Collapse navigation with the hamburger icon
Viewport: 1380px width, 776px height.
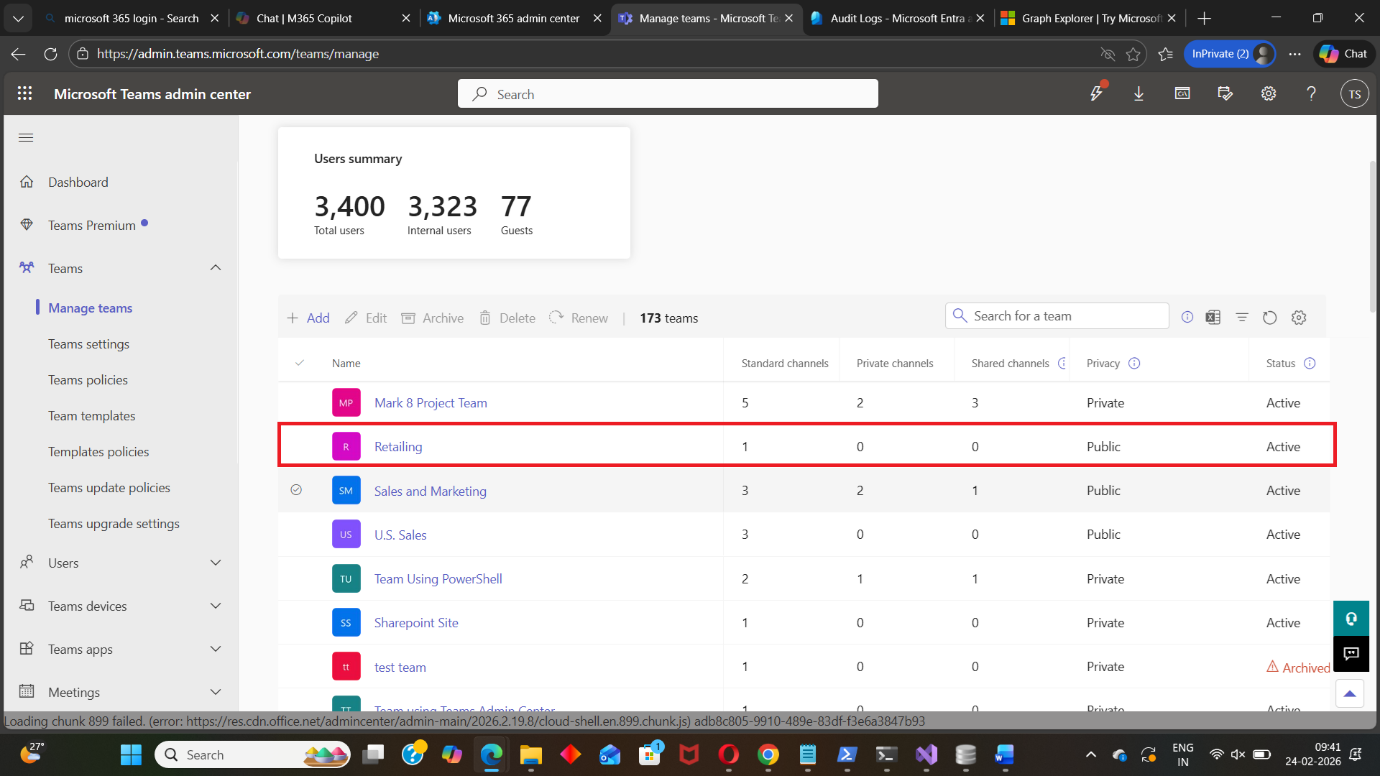click(26, 138)
